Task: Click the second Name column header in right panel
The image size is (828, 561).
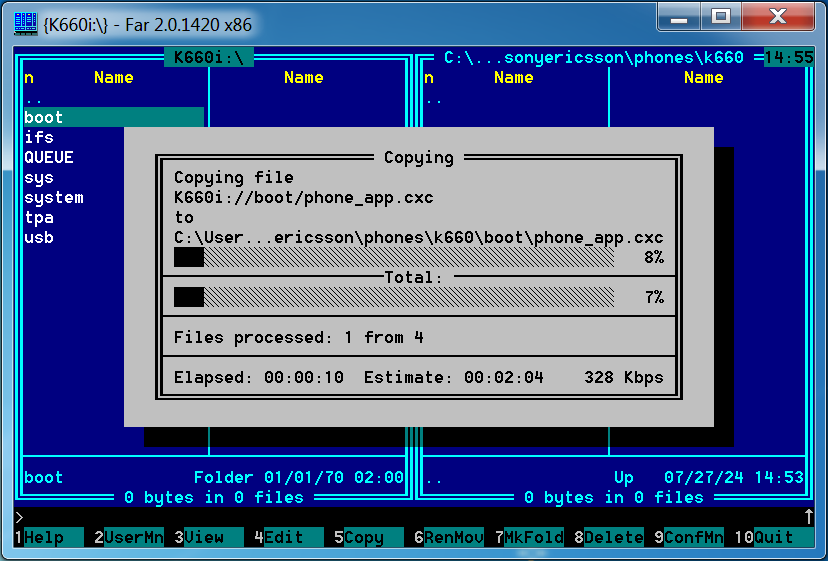Action: 703,78
